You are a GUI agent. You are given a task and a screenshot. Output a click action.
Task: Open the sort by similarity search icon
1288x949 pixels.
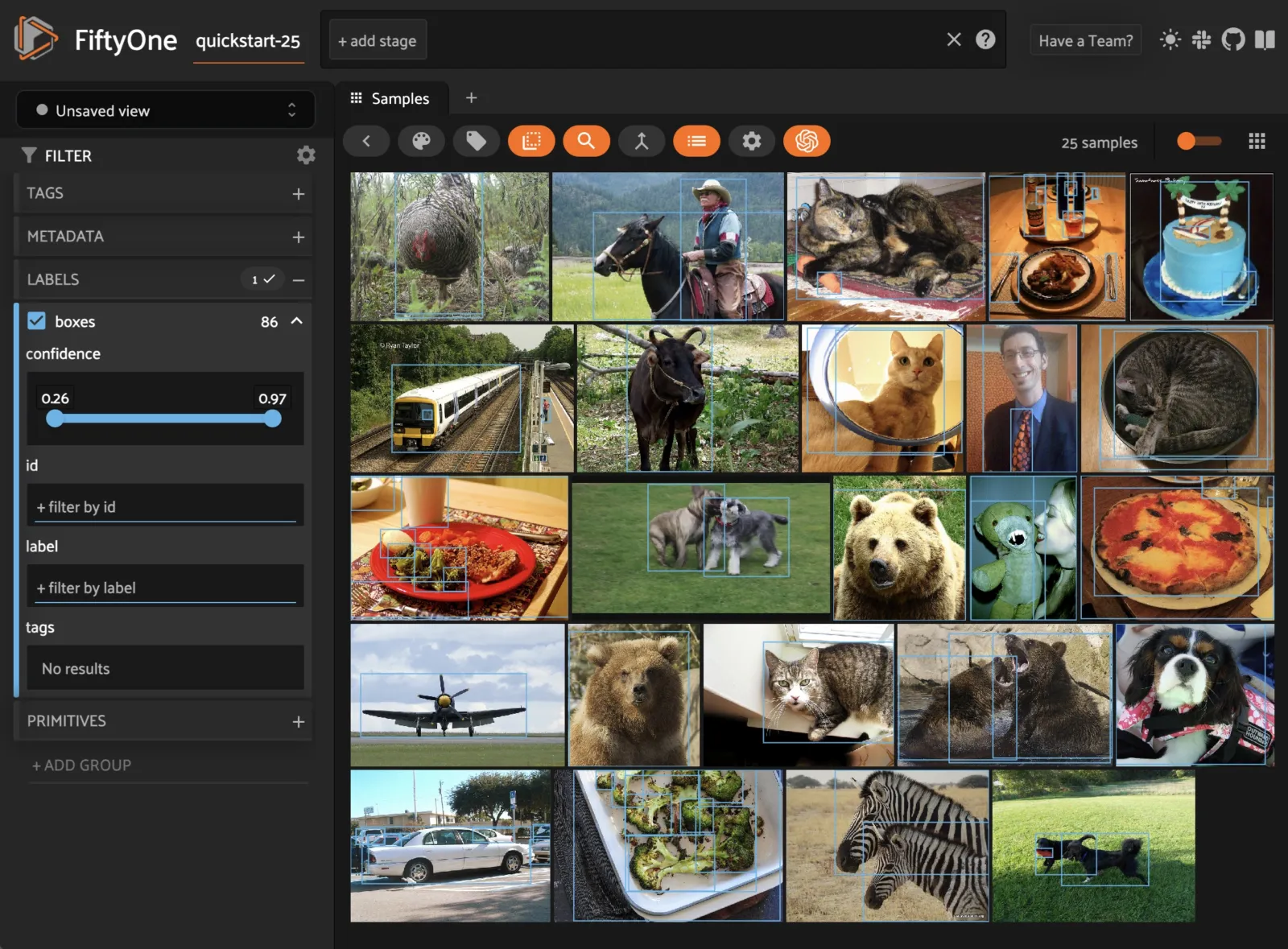point(586,142)
